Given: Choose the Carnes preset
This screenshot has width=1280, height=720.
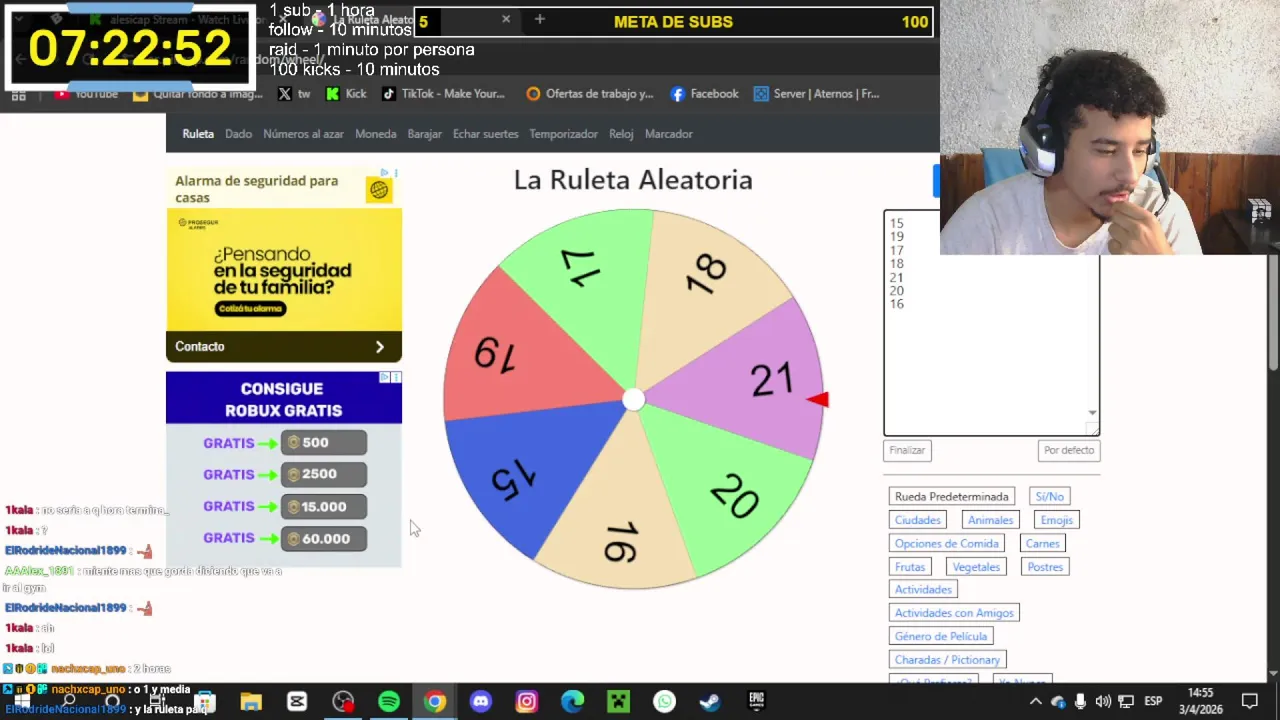Looking at the screenshot, I should (x=1042, y=543).
